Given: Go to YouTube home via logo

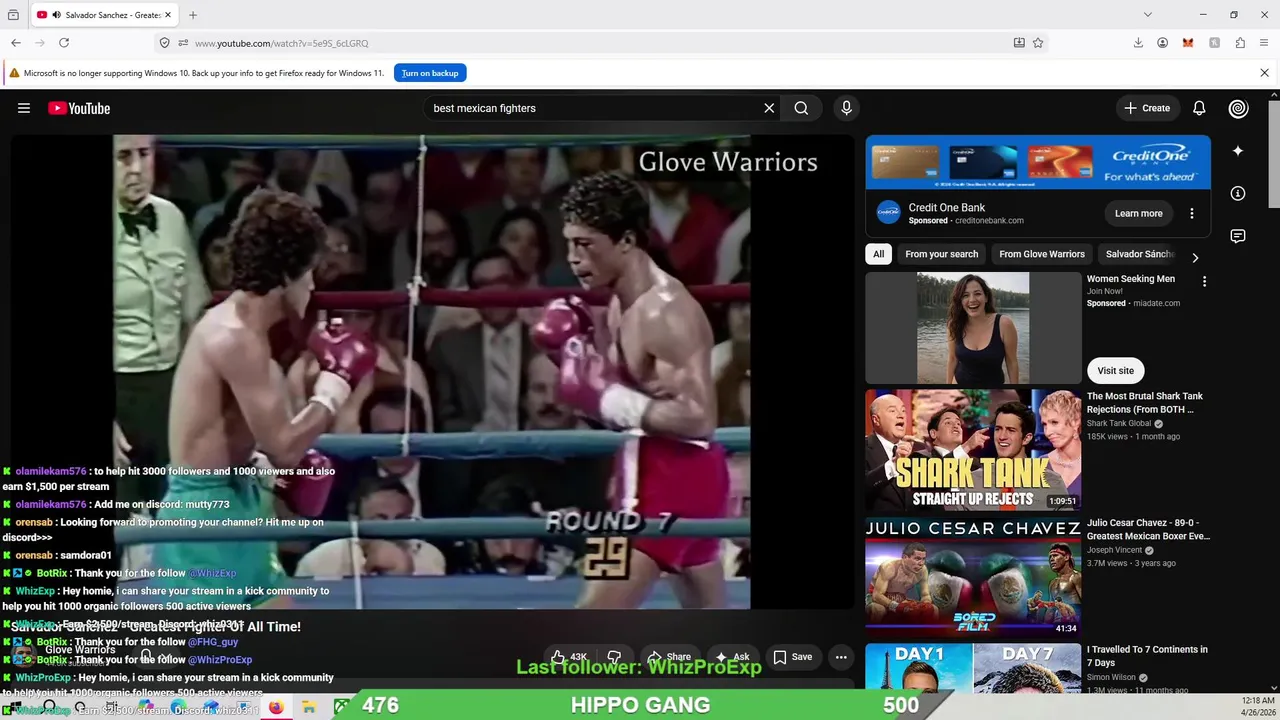Looking at the screenshot, I should point(79,108).
